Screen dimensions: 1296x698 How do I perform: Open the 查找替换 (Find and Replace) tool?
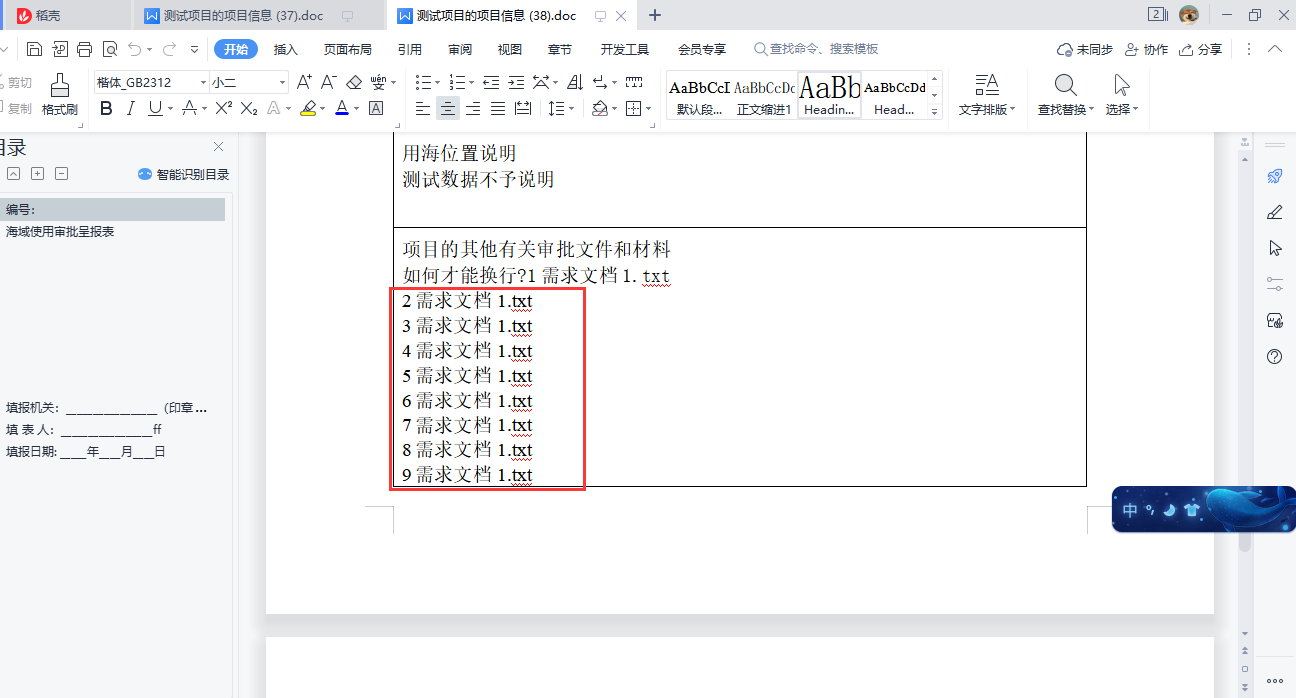pos(1062,95)
